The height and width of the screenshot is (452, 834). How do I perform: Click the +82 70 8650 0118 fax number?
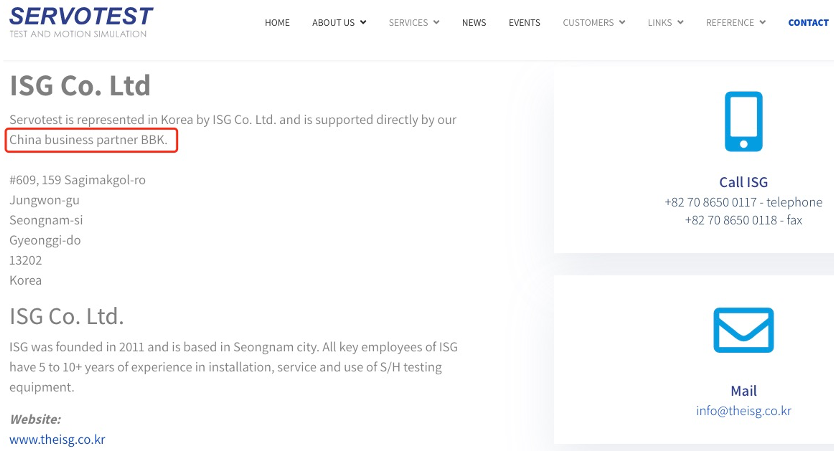[x=744, y=221]
